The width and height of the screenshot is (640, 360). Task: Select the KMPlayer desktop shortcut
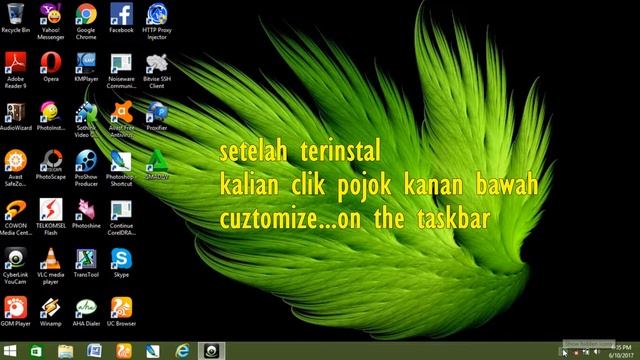(x=86, y=67)
